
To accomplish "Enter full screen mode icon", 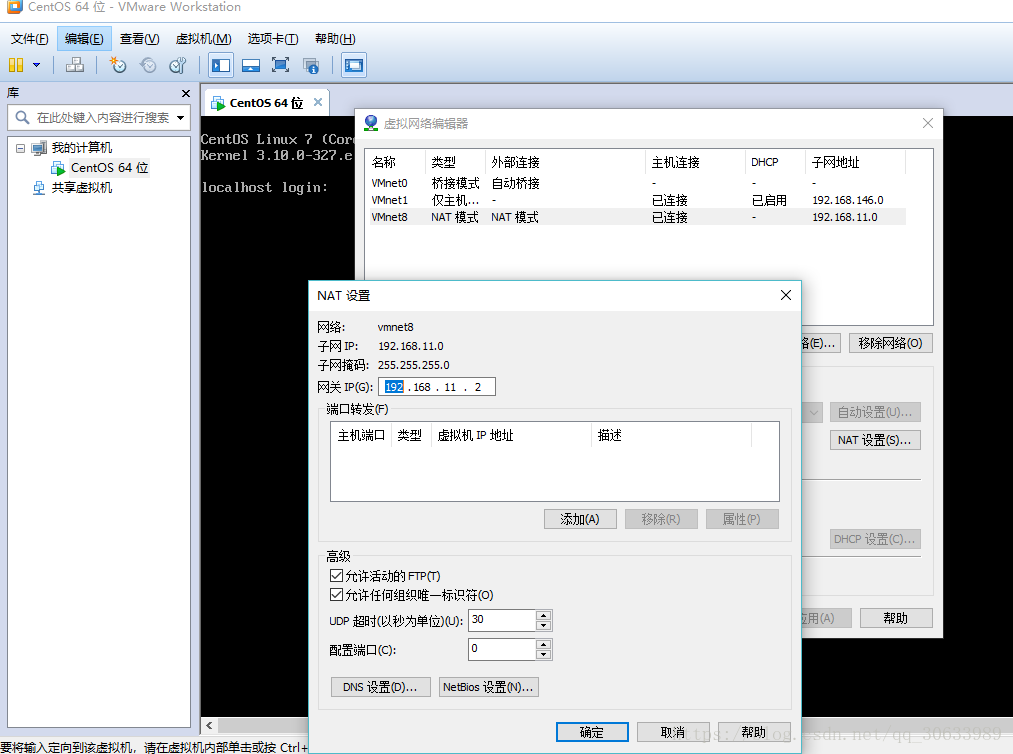I will 280,65.
